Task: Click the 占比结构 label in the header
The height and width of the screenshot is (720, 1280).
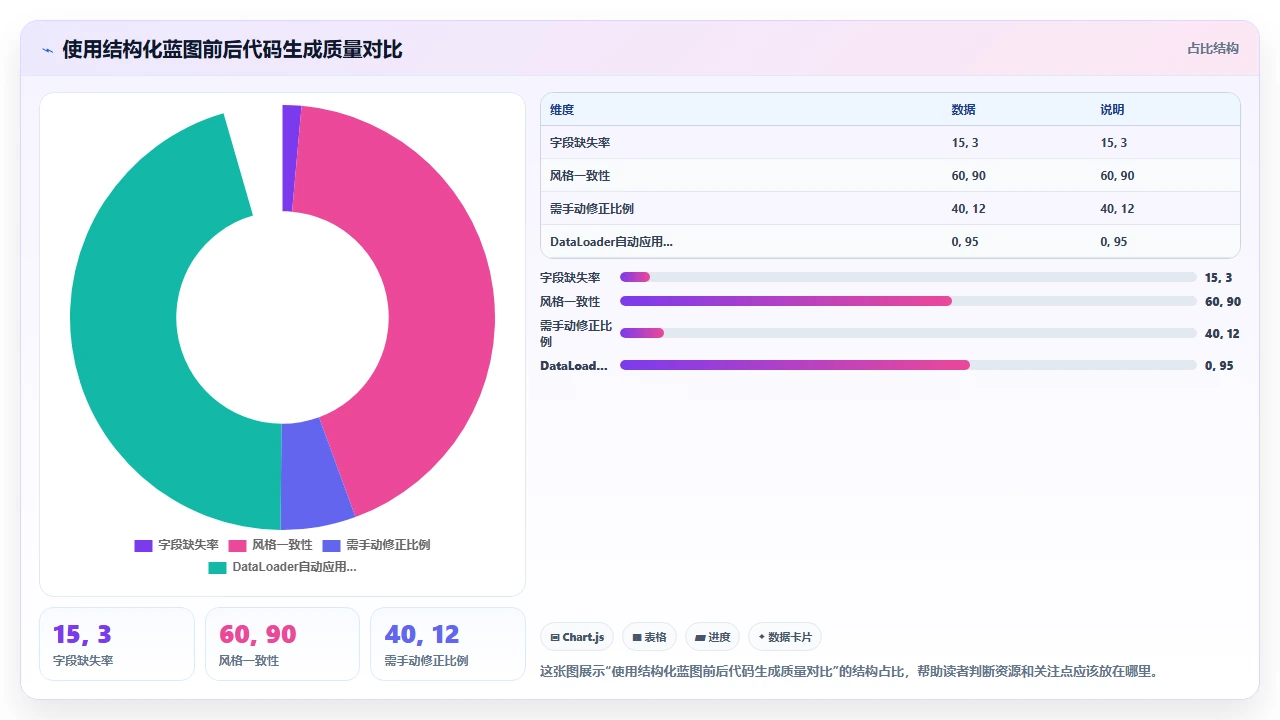Action: point(1213,48)
